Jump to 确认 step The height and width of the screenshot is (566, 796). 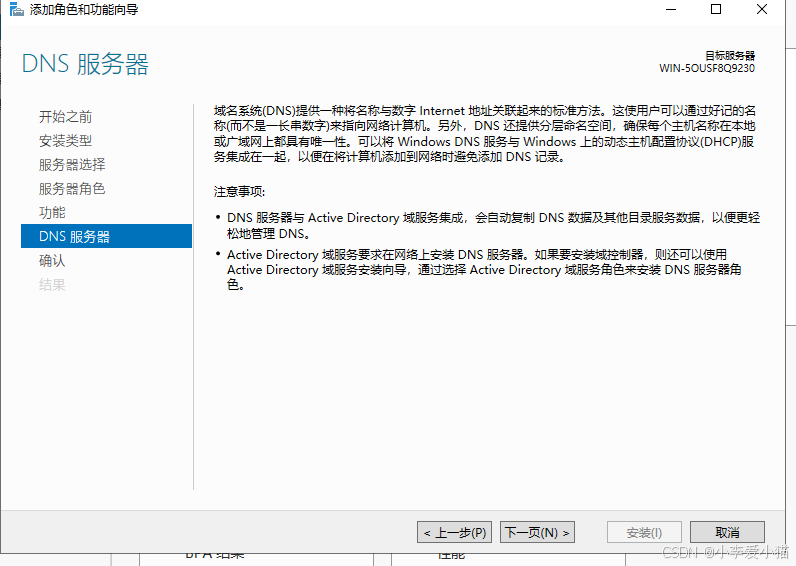tap(52, 260)
